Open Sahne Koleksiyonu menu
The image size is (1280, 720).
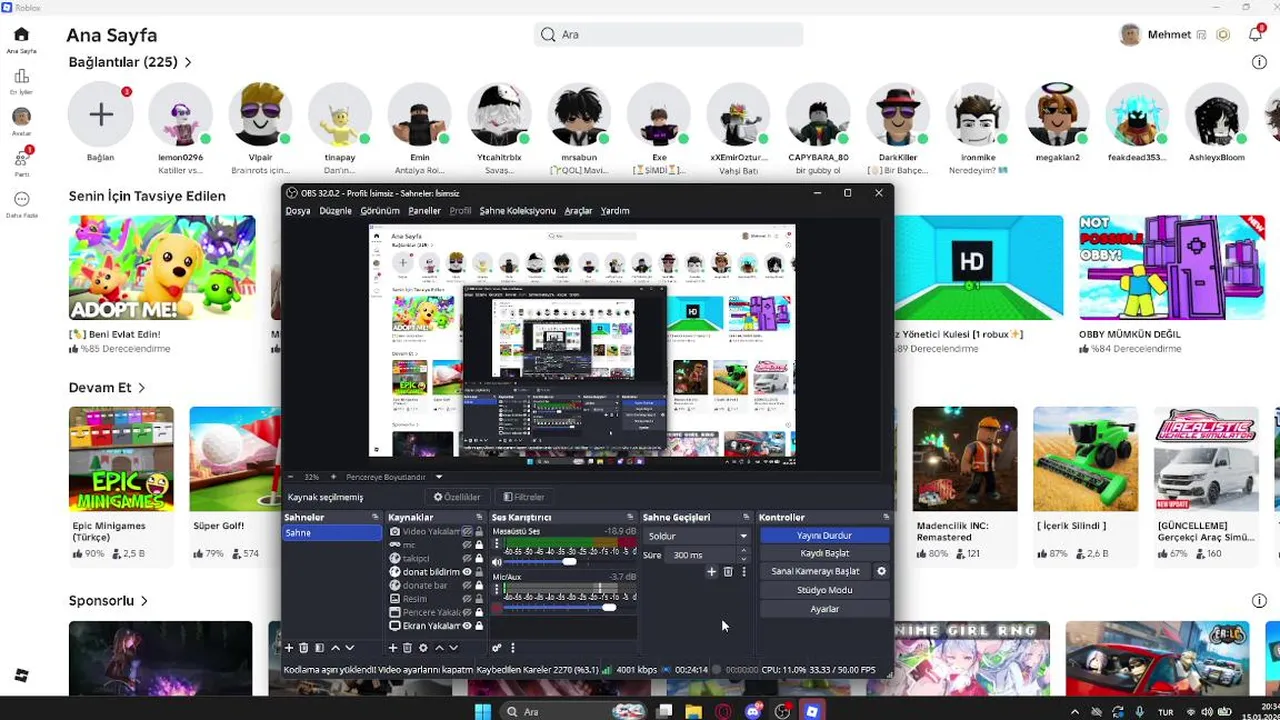pos(517,211)
